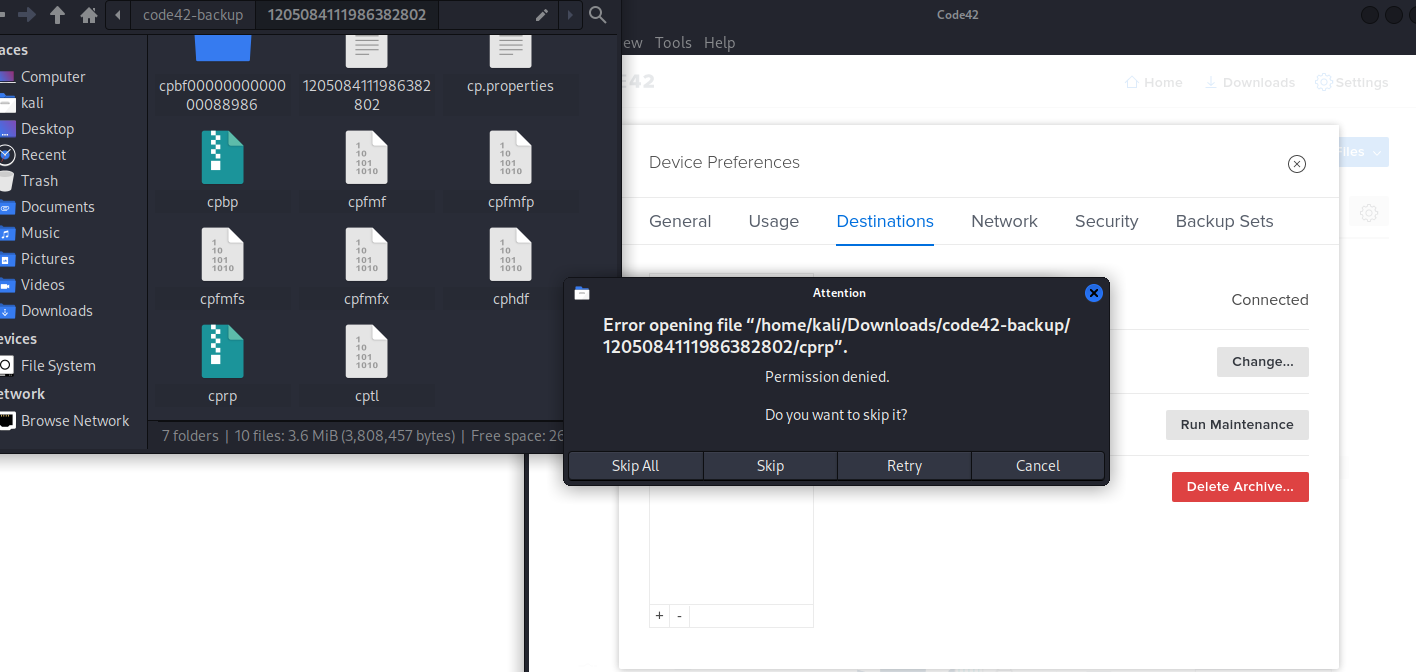
Task: Click Retry in the Attention dialog
Action: pyautogui.click(x=904, y=466)
